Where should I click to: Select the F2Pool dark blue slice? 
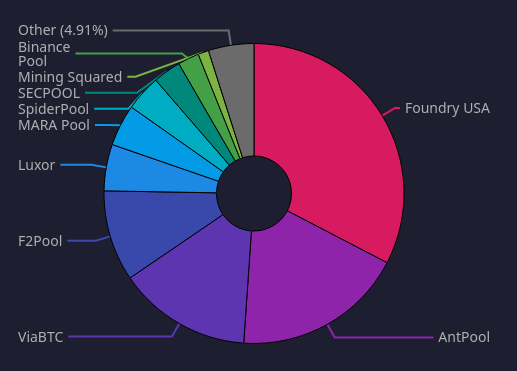point(153,227)
